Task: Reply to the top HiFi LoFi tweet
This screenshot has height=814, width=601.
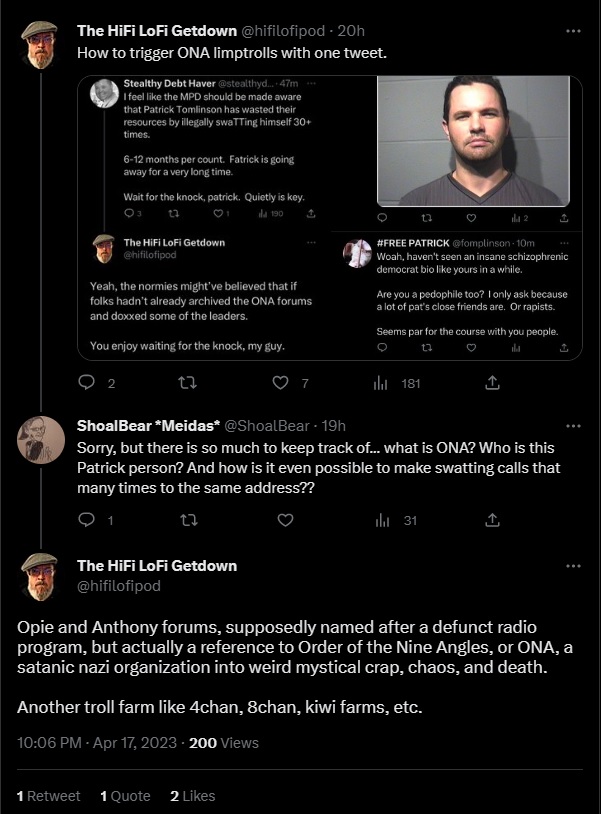Action: point(86,382)
